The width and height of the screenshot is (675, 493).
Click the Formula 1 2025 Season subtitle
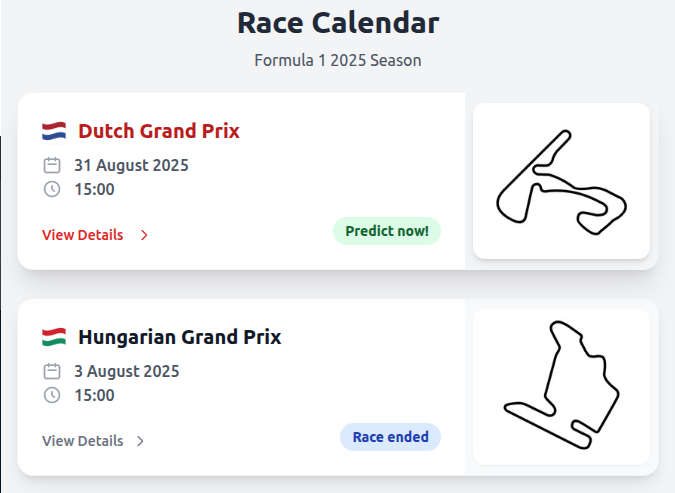(338, 60)
